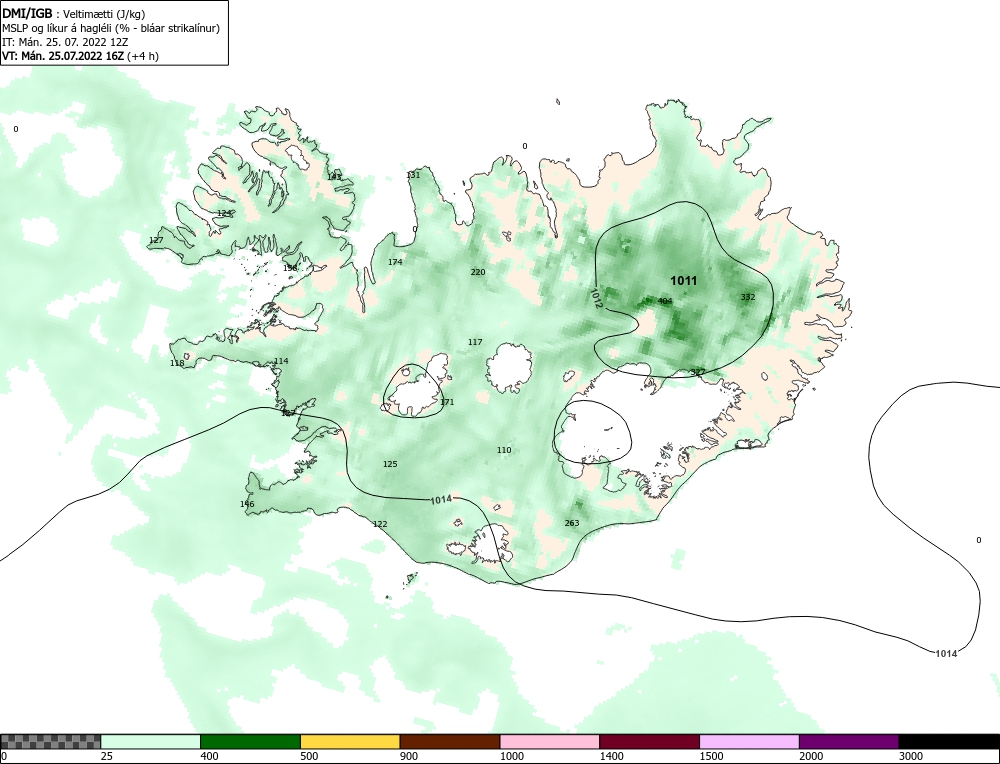1000x764 pixels.
Task: Click the 146 value on the Reykjanes peninsula
Action: [x=247, y=504]
